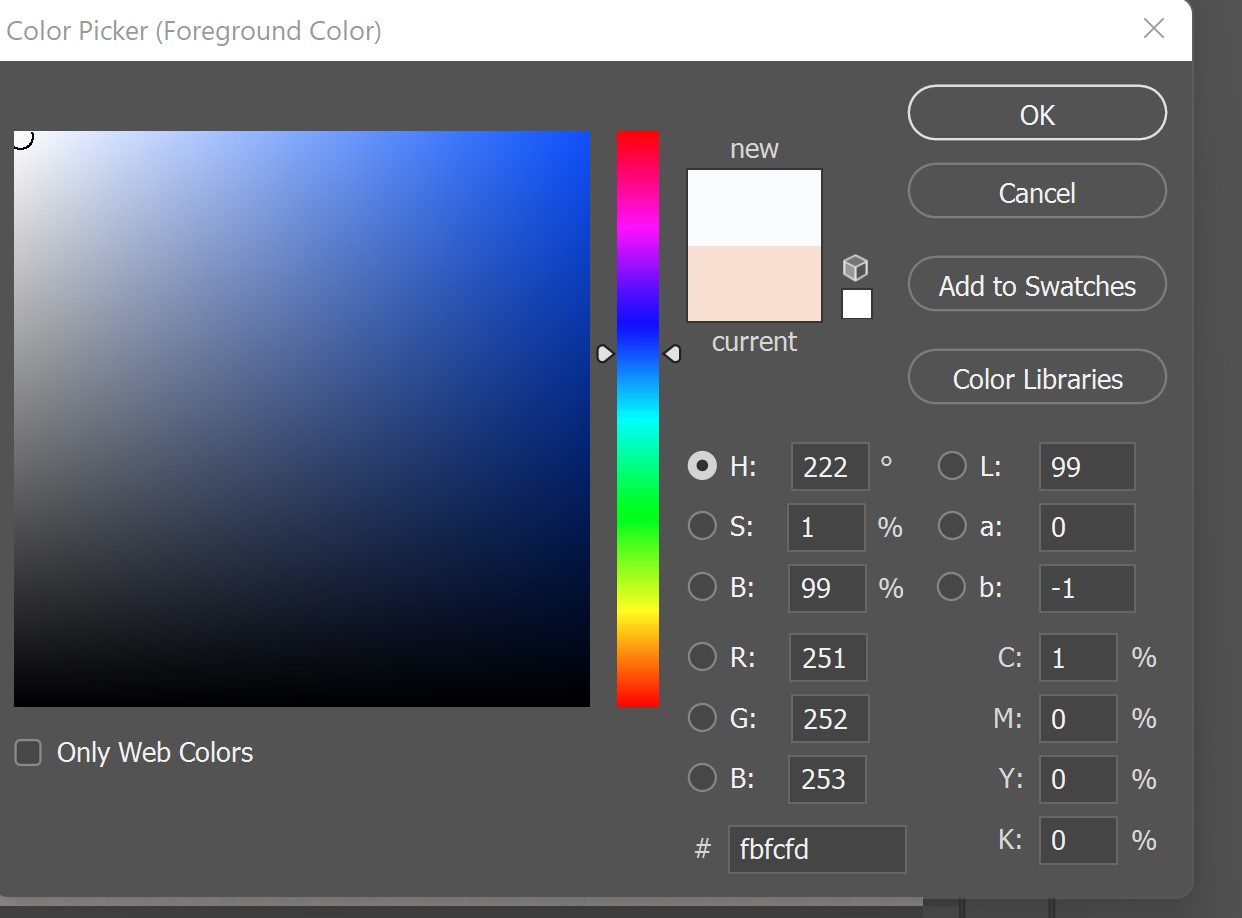1242x918 pixels.
Task: Click Add to Swatches button
Action: [1037, 285]
